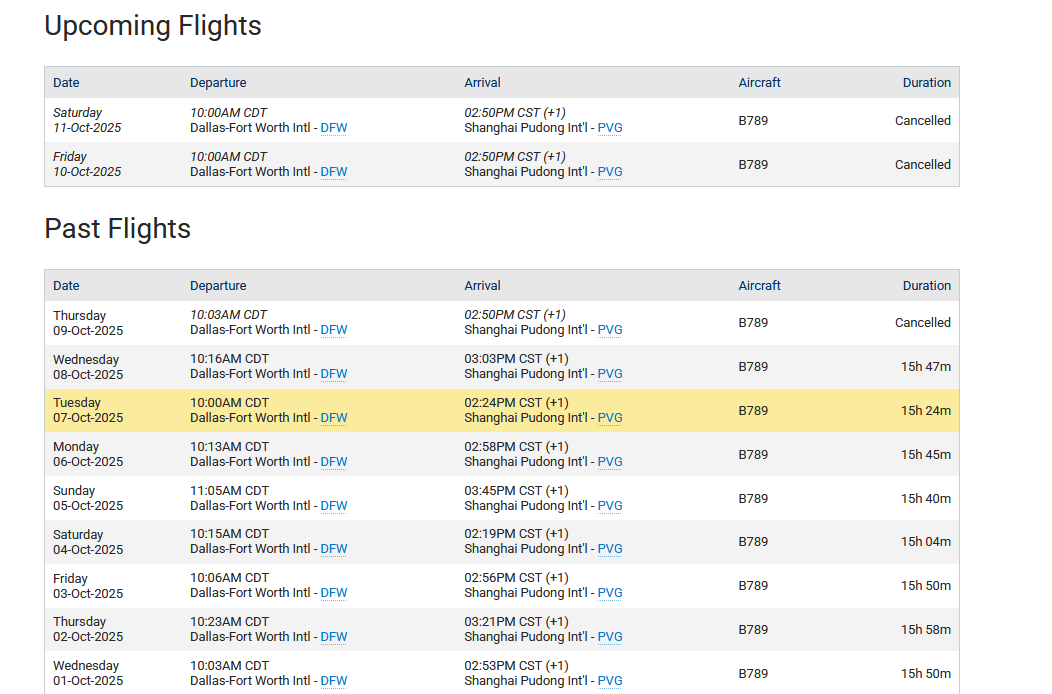Open DFW link for Monday 06-Oct-2025 flight
The image size is (1052, 694).
tap(334, 462)
